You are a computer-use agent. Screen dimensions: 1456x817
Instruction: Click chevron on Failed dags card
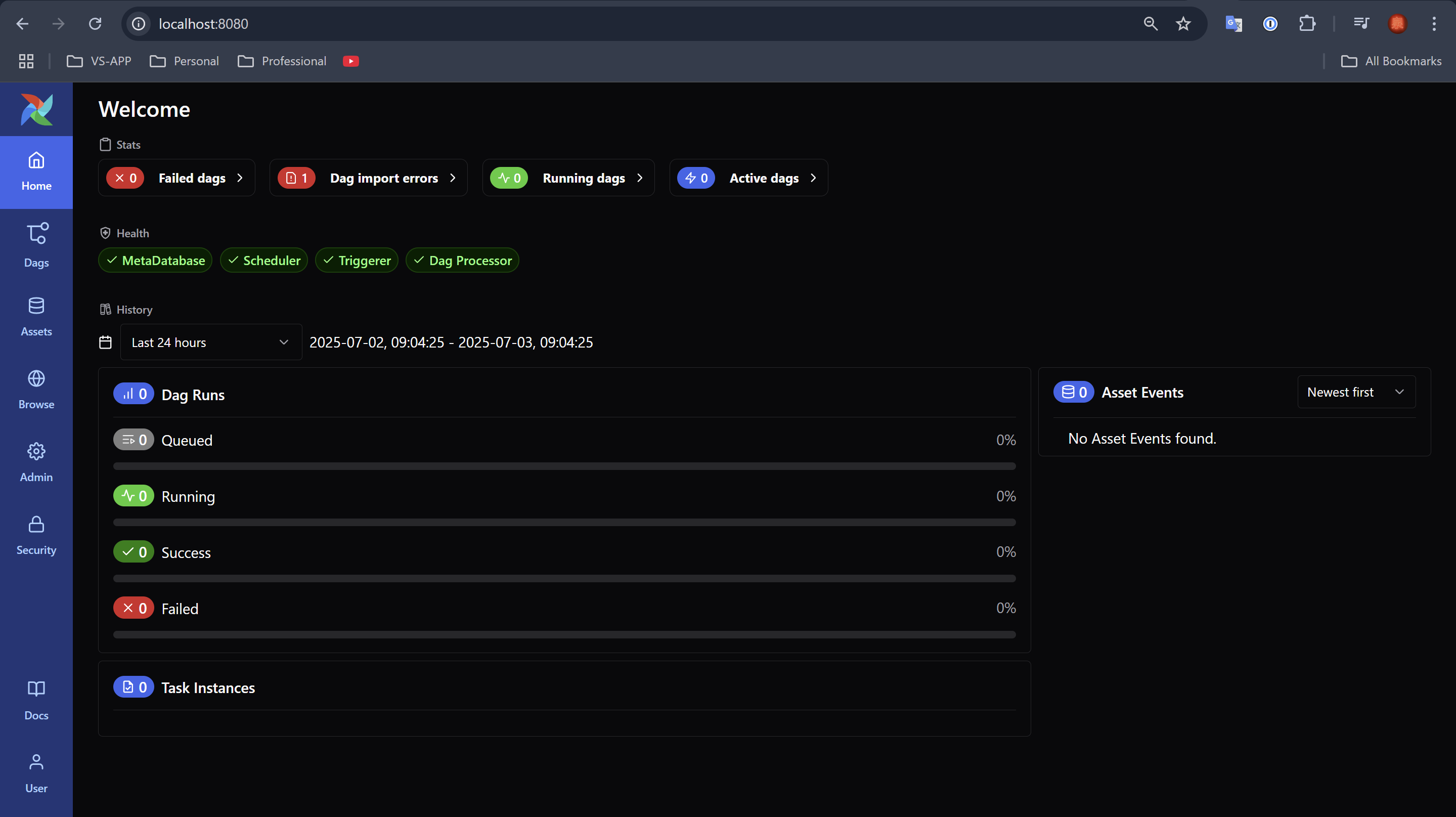pos(240,178)
